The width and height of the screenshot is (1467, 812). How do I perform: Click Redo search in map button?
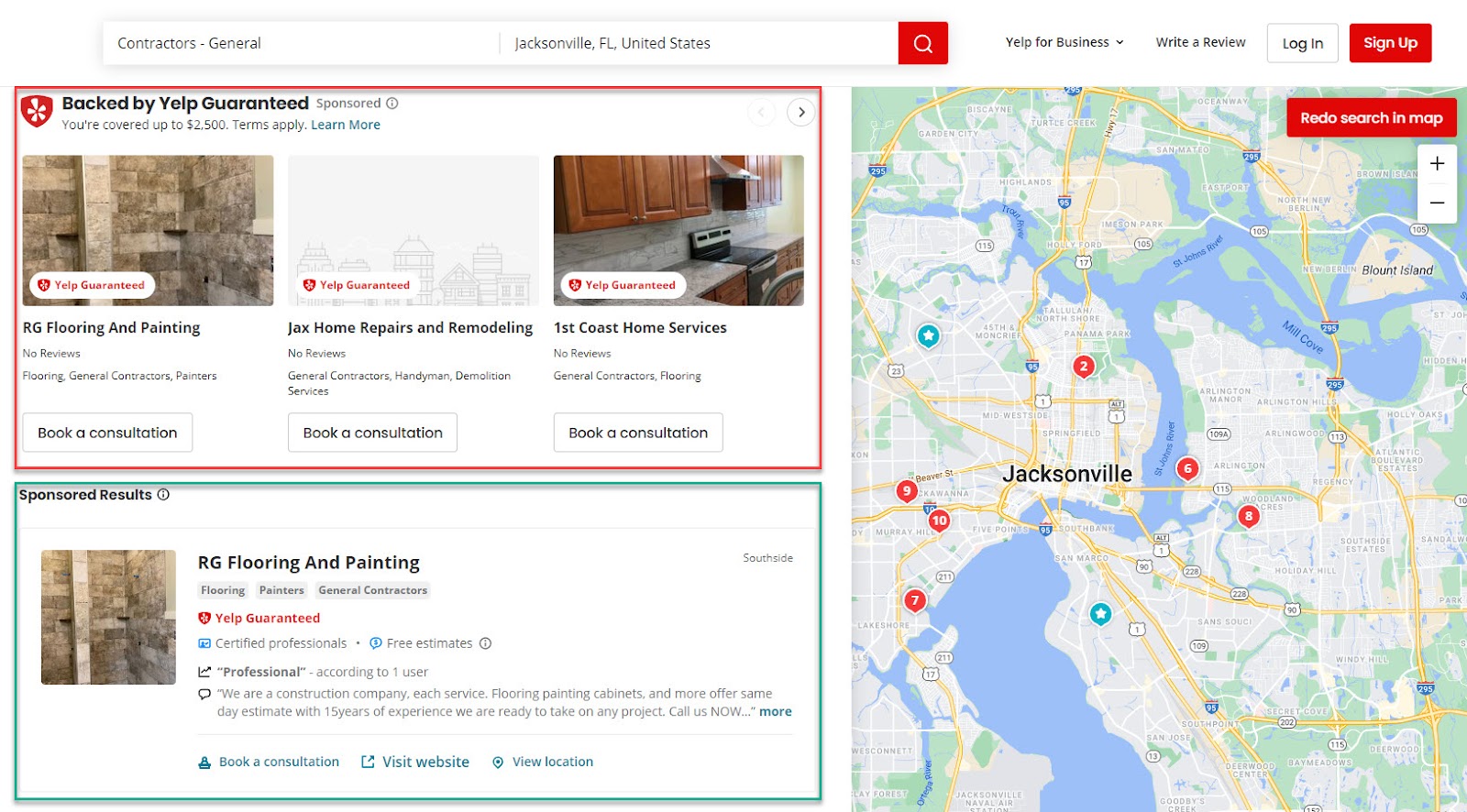pyautogui.click(x=1371, y=118)
